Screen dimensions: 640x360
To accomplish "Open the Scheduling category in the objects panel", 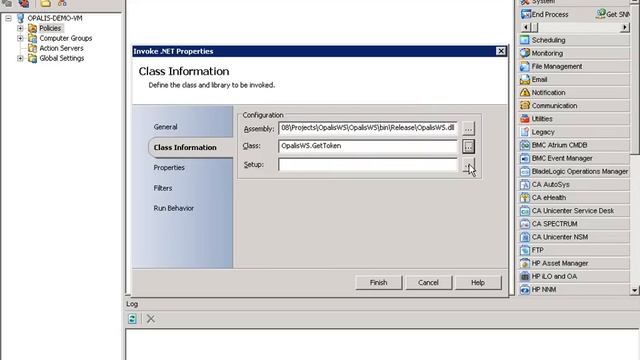I will click(x=574, y=40).
